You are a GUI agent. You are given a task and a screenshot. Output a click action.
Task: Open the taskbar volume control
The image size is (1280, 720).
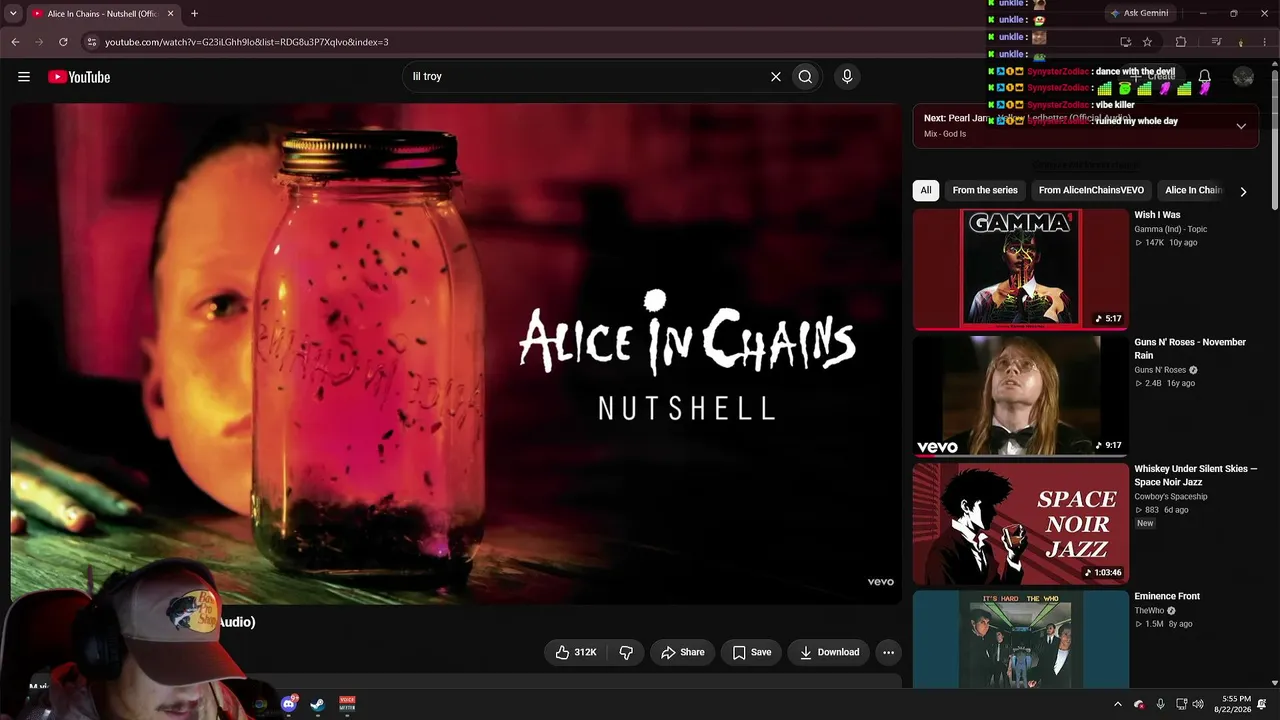(x=1198, y=704)
